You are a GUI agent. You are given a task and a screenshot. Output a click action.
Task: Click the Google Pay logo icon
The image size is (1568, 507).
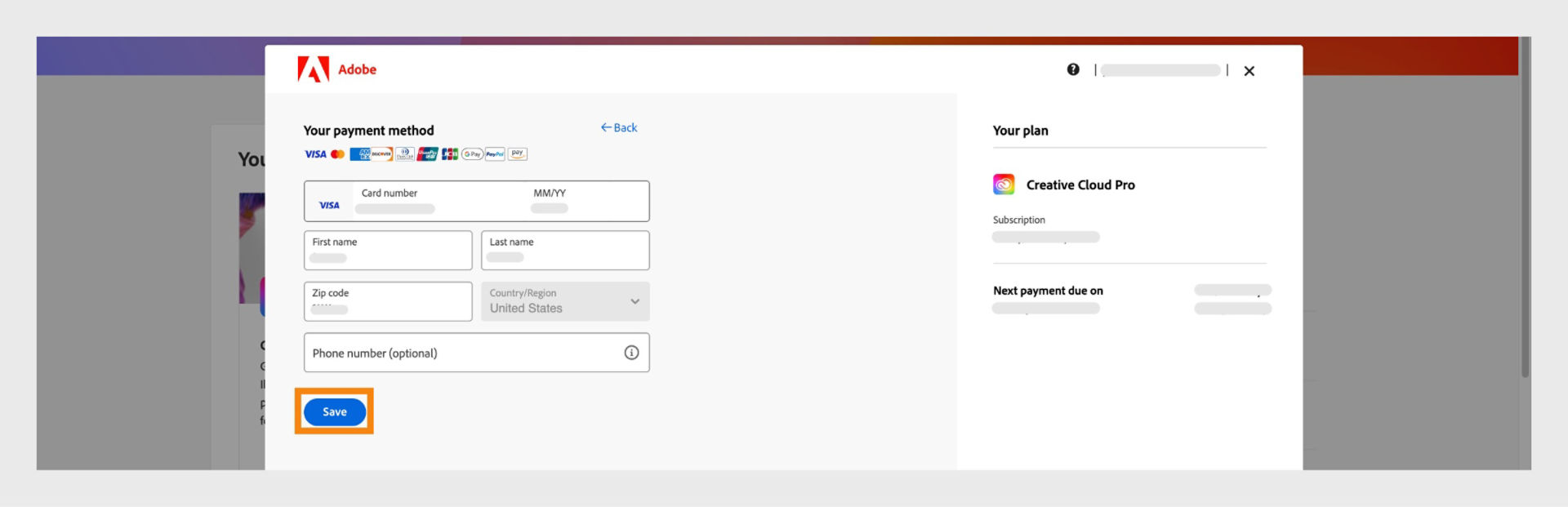pos(472,153)
